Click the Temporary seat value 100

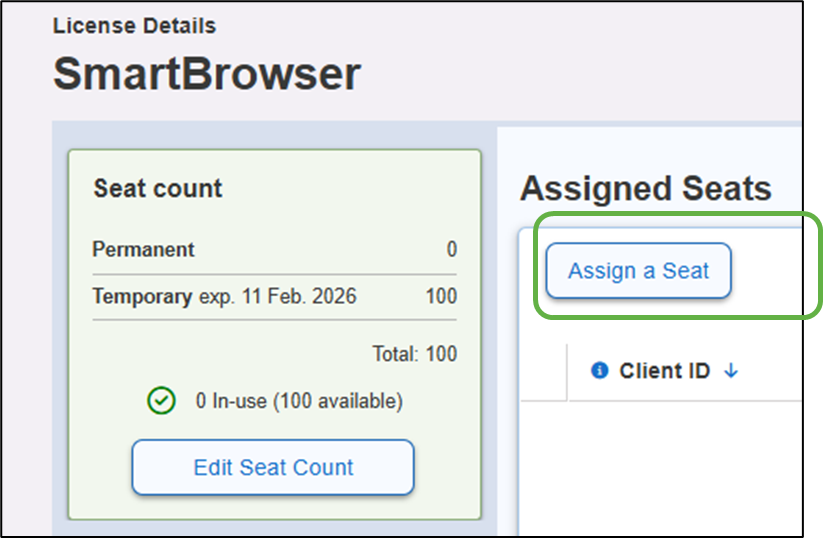pyautogui.click(x=440, y=297)
